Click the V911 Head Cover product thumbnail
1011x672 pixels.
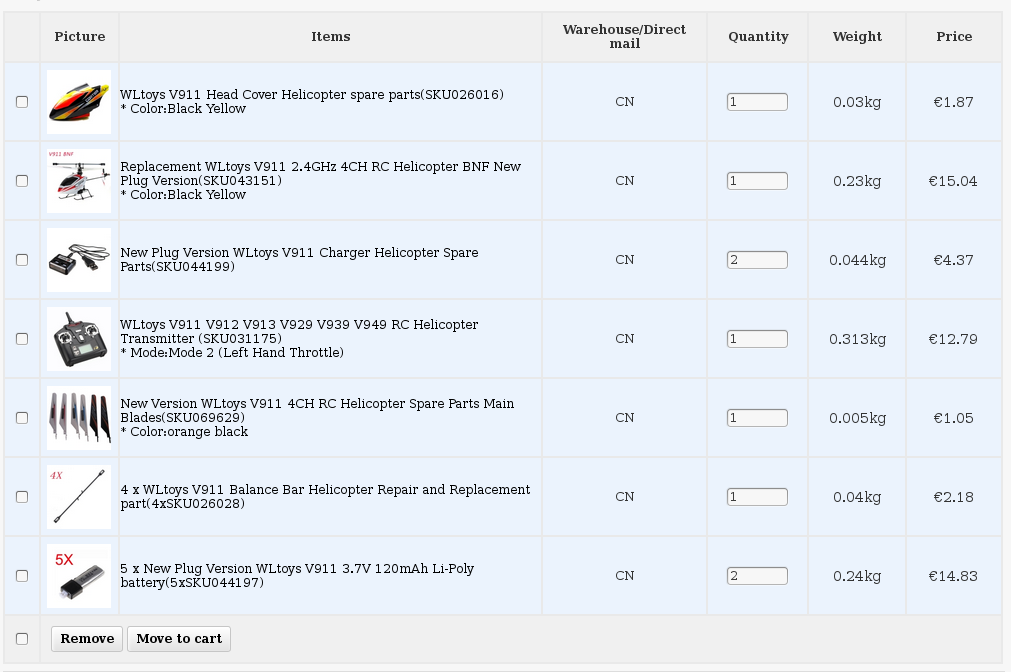click(79, 102)
